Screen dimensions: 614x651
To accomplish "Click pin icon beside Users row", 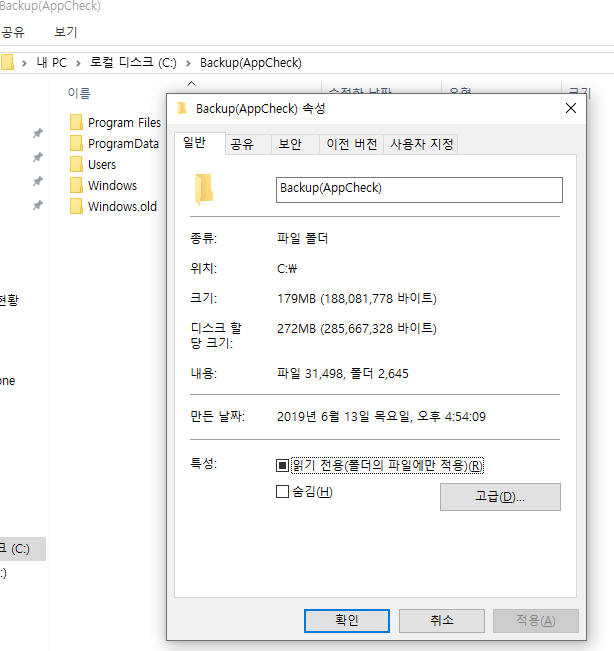I will [38, 181].
